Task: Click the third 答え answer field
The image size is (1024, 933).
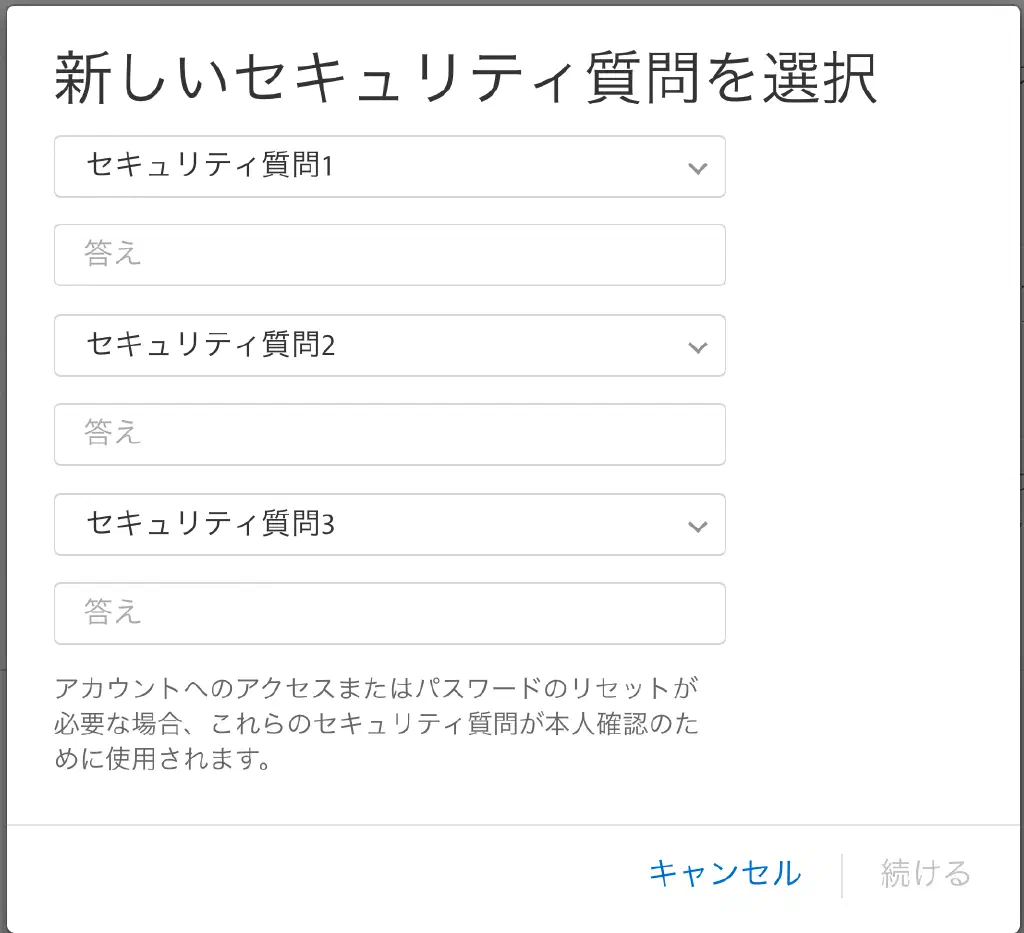Action: (x=389, y=613)
